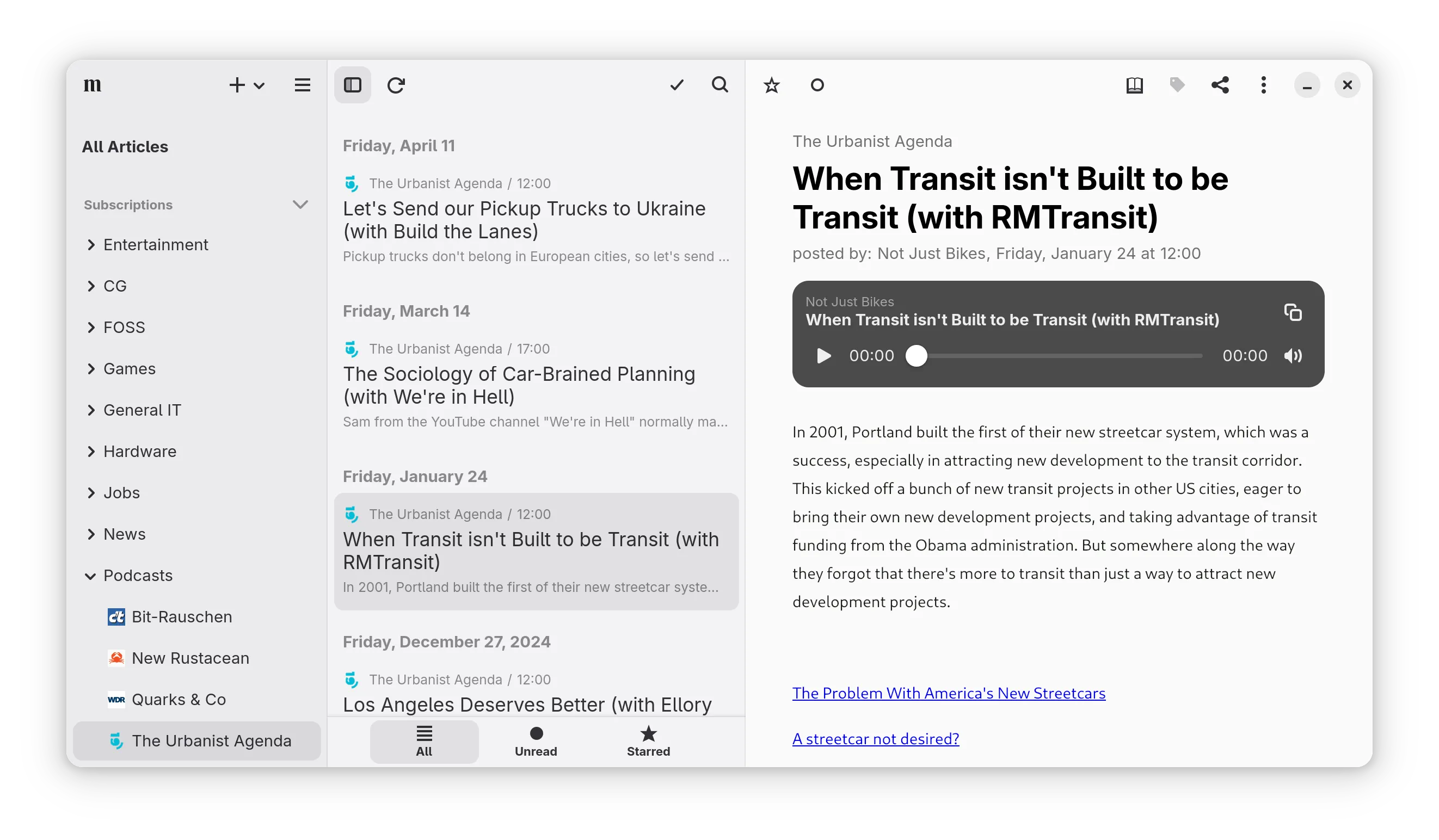The image size is (1439, 840).
Task: Copy podcast link in audio player
Action: [x=1292, y=313]
